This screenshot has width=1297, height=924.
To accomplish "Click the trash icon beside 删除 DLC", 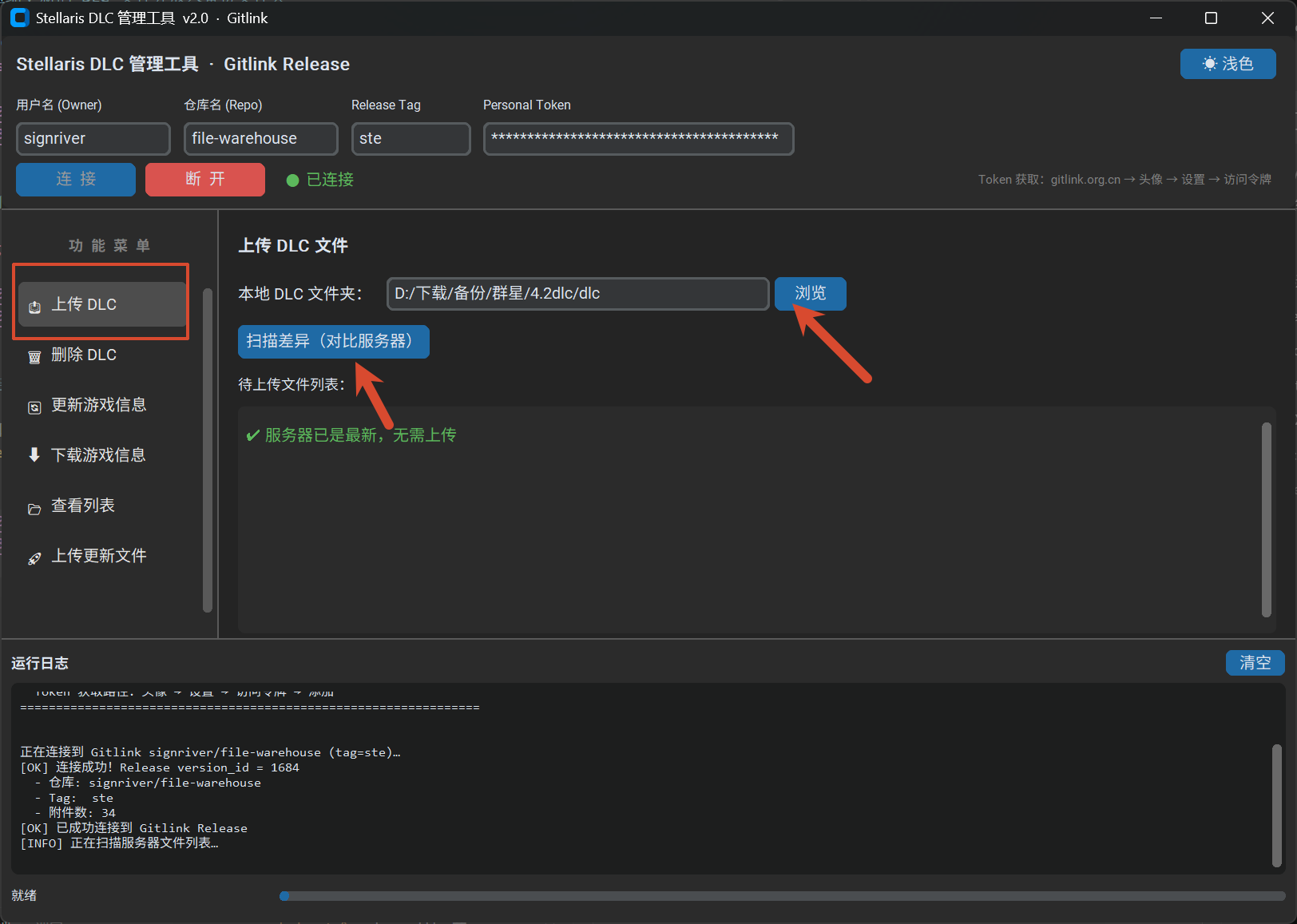I will tap(34, 357).
